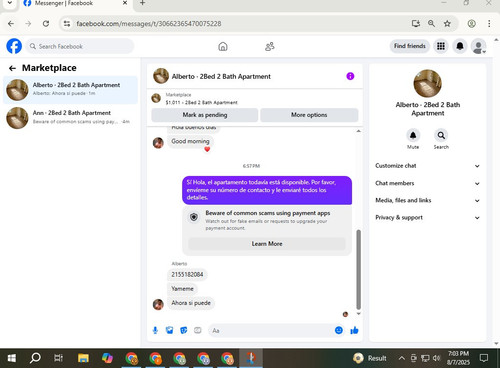This screenshot has width=500, height=368.
Task: Expand Customize chat section
Action: pyautogui.click(x=428, y=166)
